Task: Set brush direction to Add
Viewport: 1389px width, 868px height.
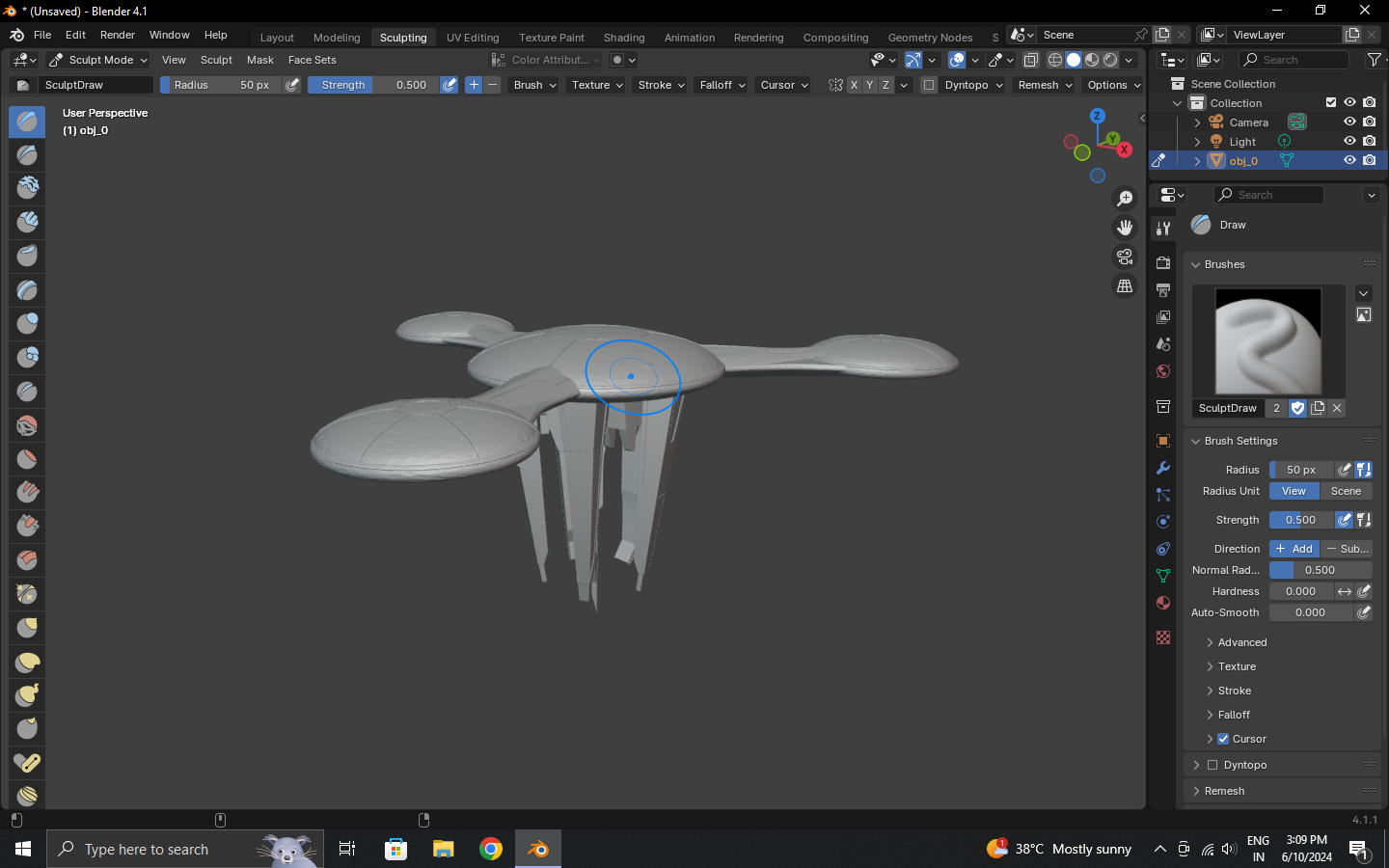Action: coord(1294,549)
